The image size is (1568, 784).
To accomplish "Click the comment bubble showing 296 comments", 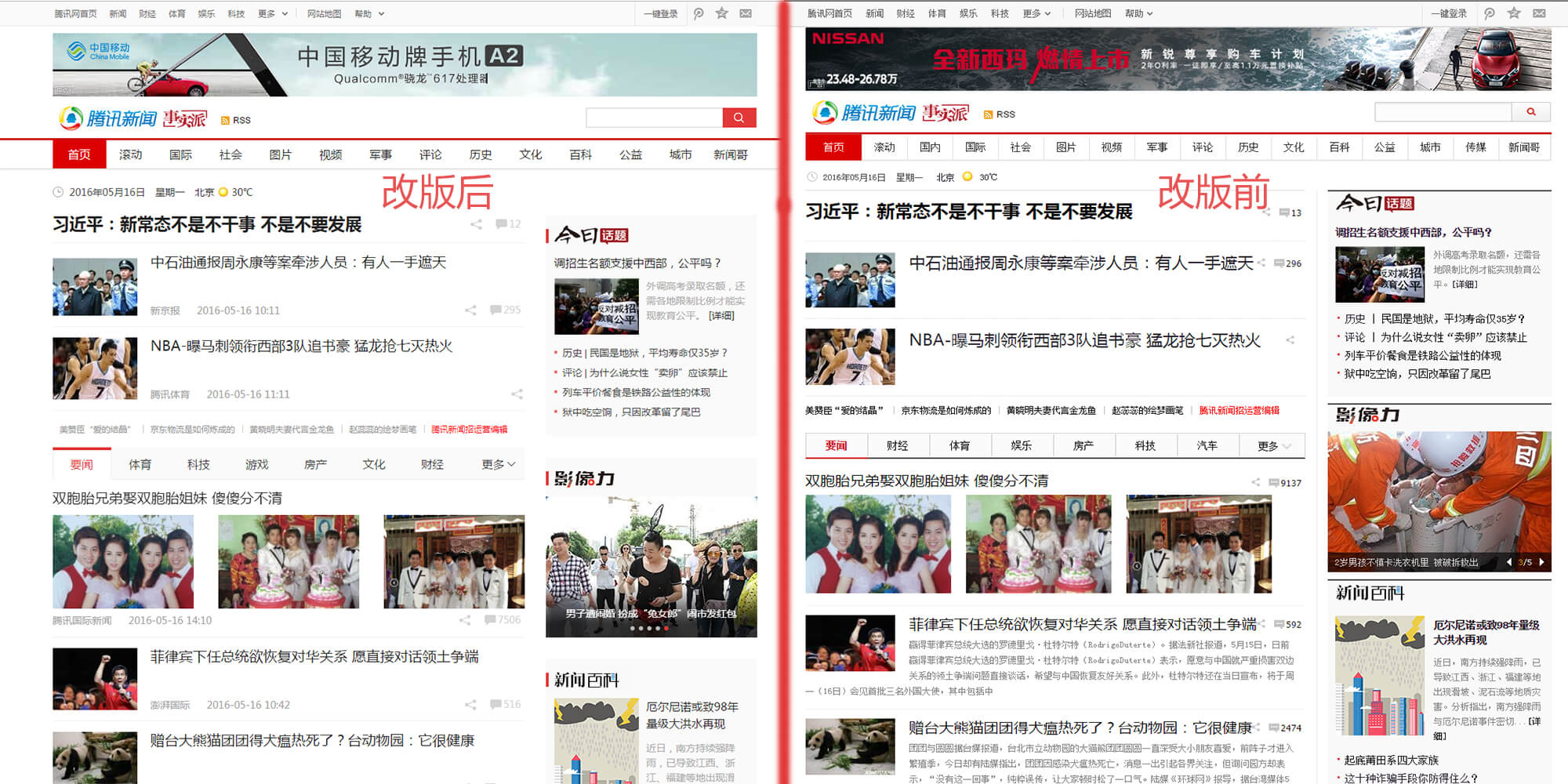I will click(x=1283, y=263).
